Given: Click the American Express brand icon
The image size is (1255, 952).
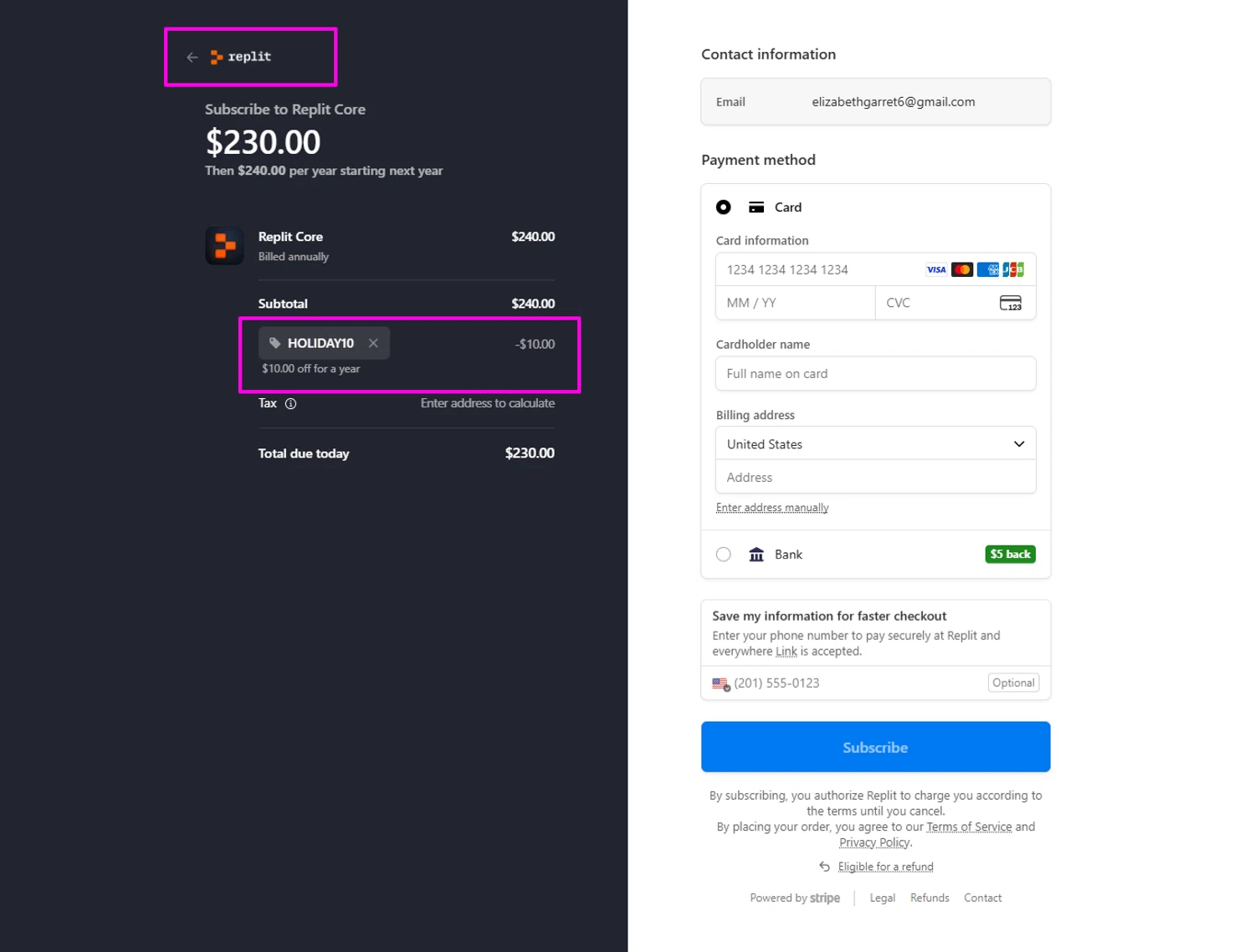Looking at the screenshot, I should point(988,269).
